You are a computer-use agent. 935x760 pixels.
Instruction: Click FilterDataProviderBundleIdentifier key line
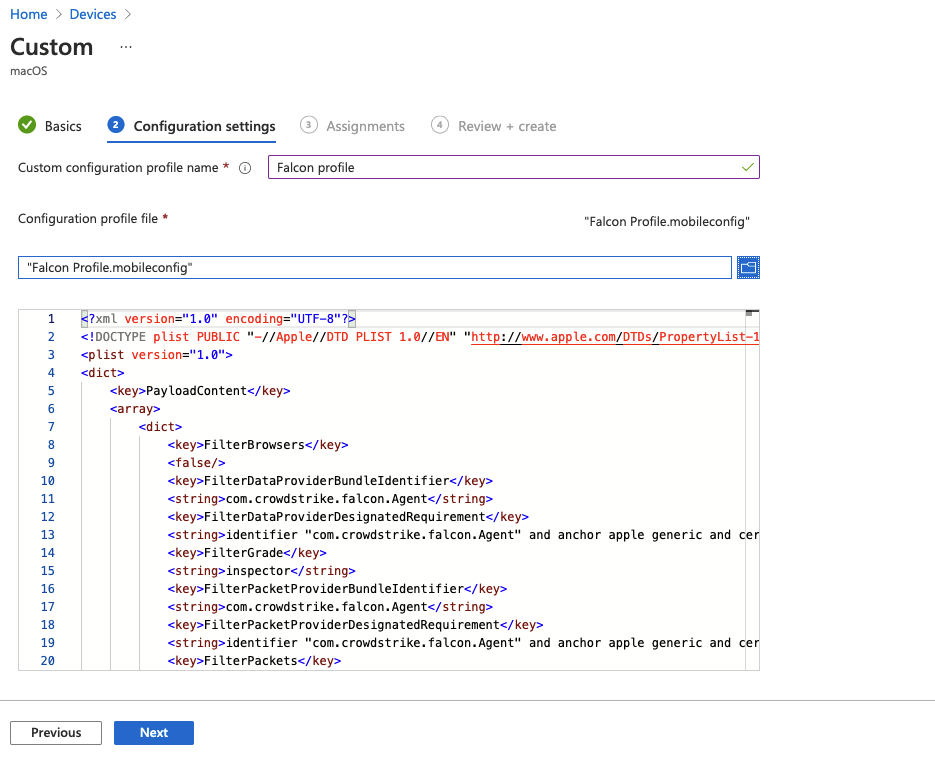click(x=330, y=481)
